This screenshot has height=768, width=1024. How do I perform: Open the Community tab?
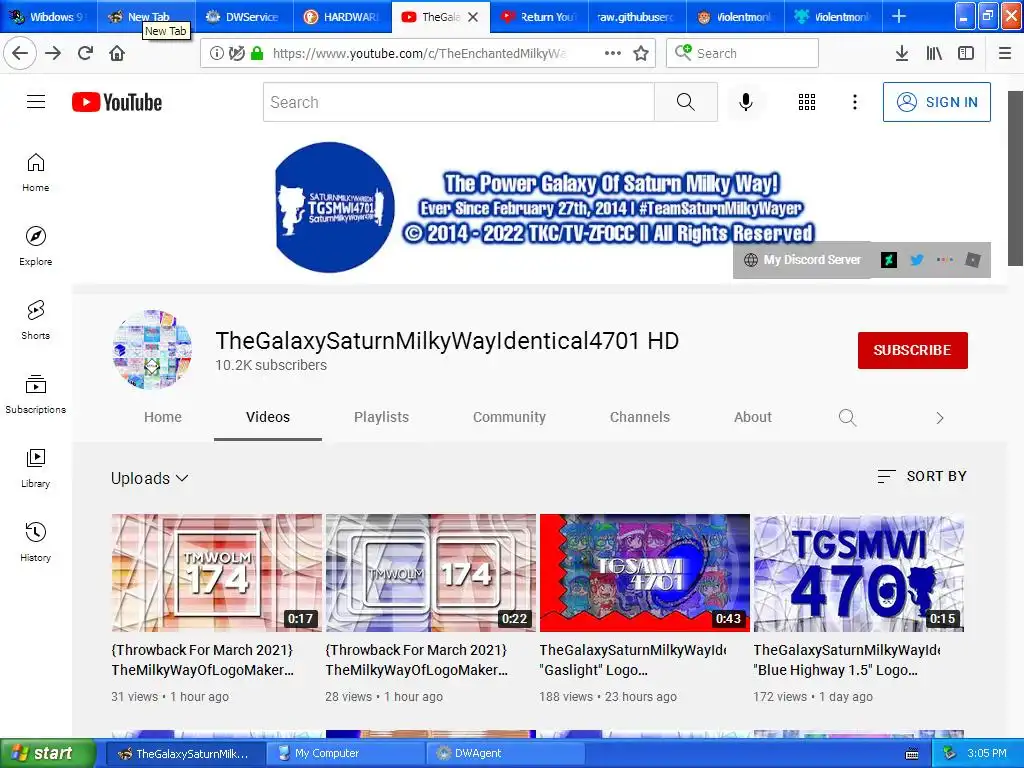tap(509, 417)
